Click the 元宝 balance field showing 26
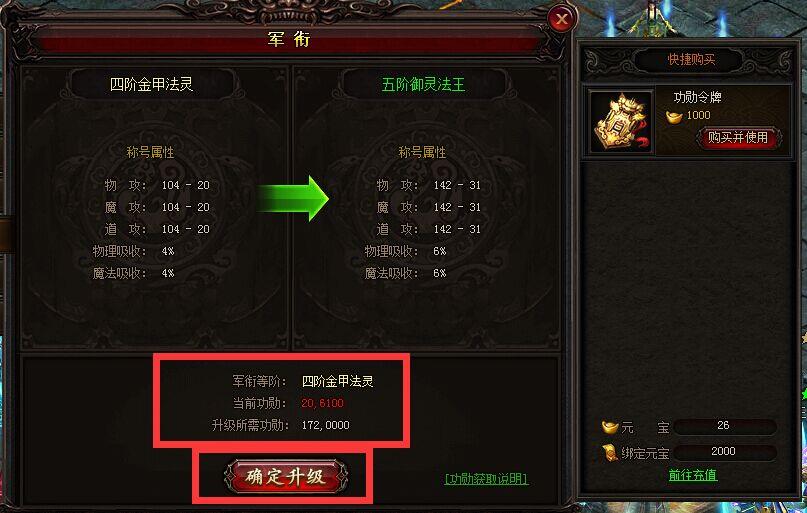The height and width of the screenshot is (513, 807). click(x=724, y=426)
